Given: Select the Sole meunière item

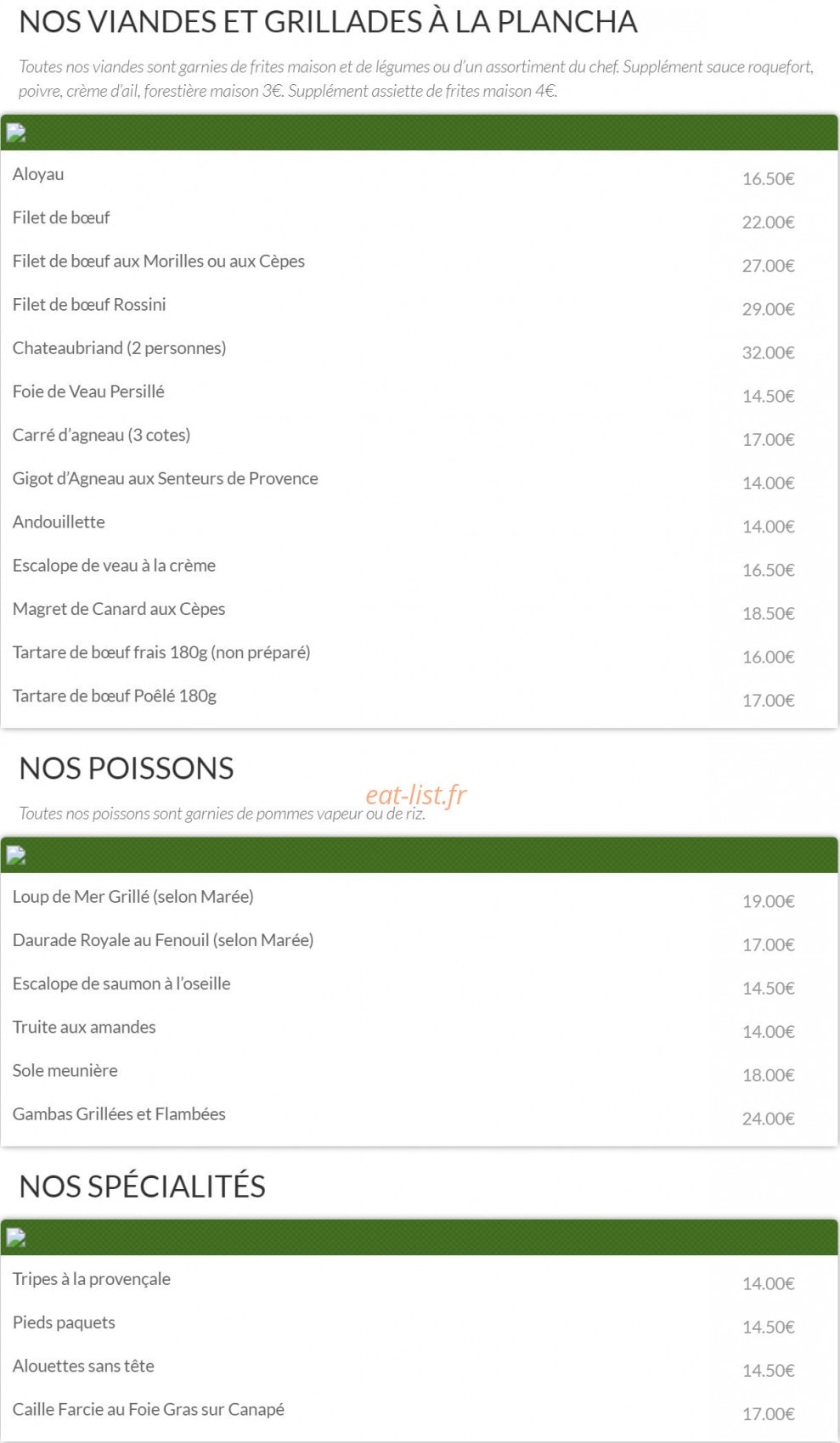Looking at the screenshot, I should [65, 1070].
